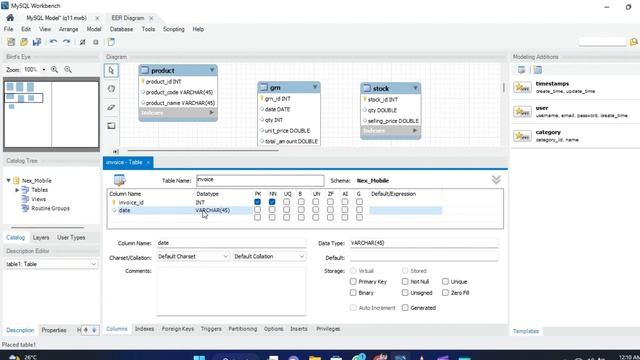Select the new layer tool

(x=111, y=126)
